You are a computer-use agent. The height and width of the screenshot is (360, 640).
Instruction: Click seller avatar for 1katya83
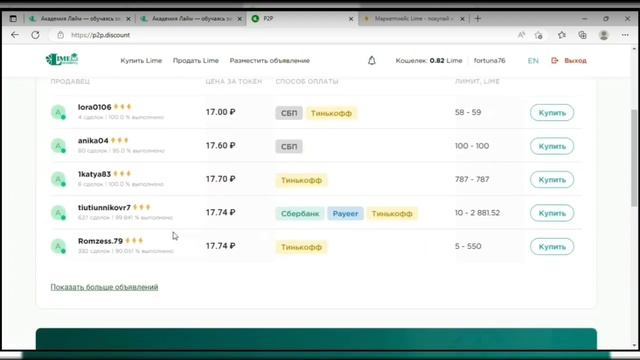coord(58,179)
